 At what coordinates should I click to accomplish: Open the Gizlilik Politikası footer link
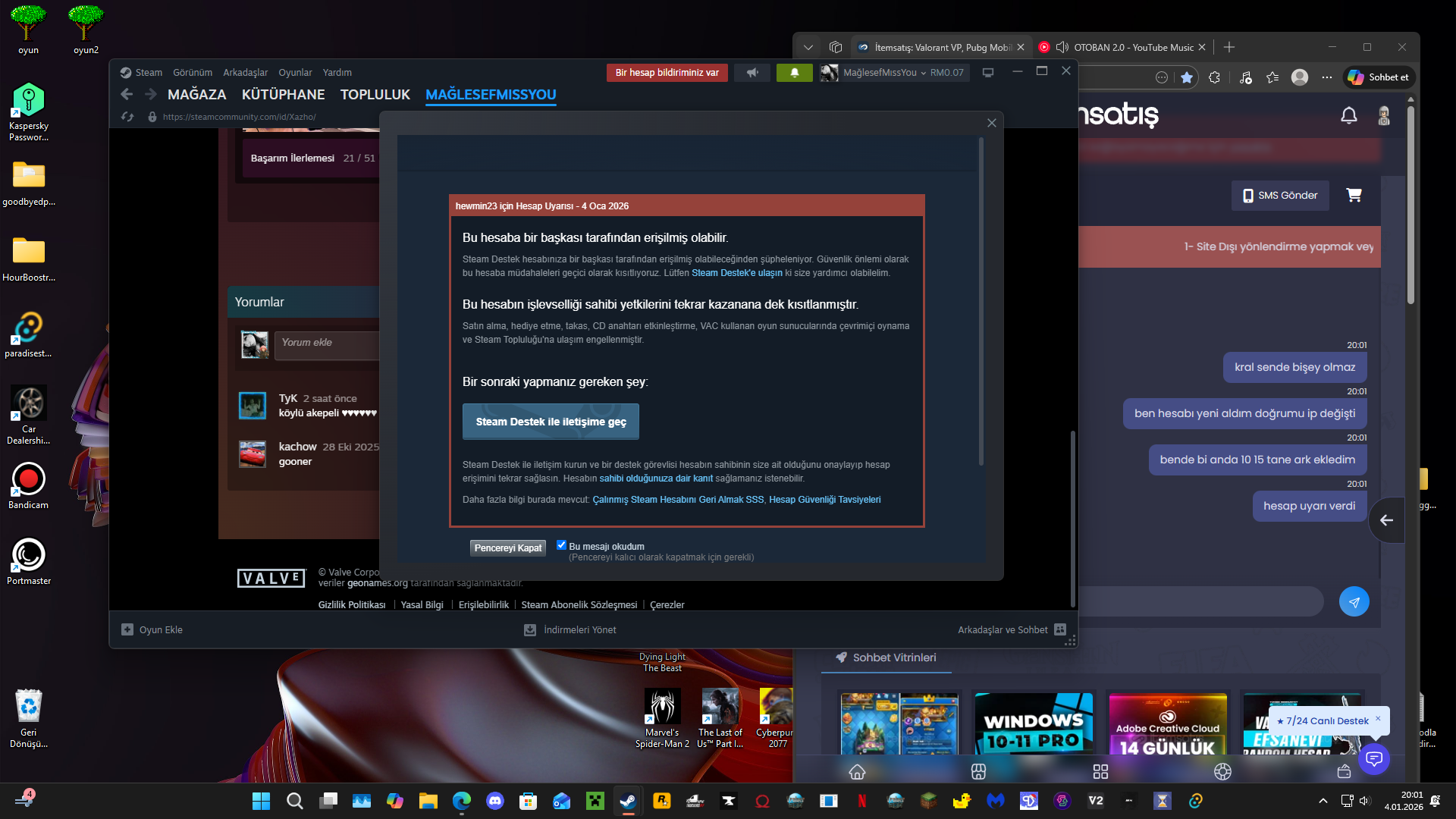pos(352,605)
